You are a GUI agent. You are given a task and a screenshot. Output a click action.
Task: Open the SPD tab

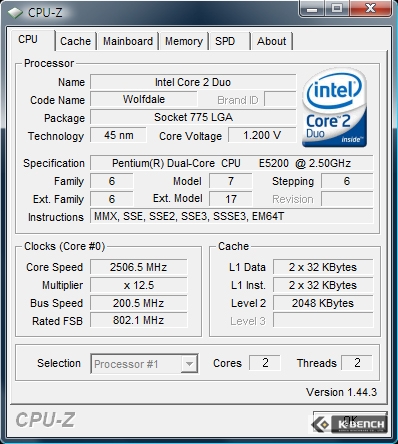[229, 41]
